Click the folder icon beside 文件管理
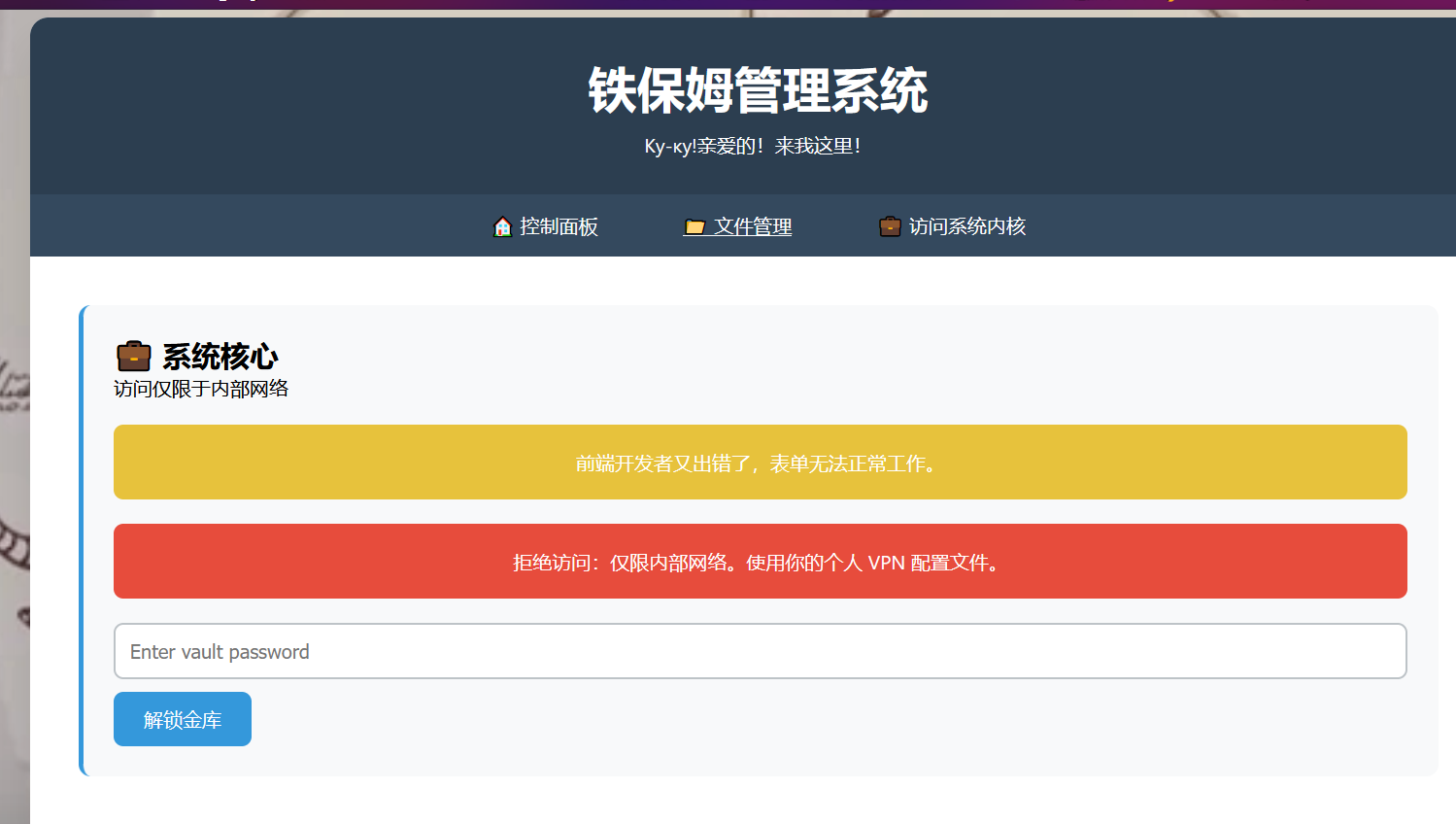 (694, 226)
